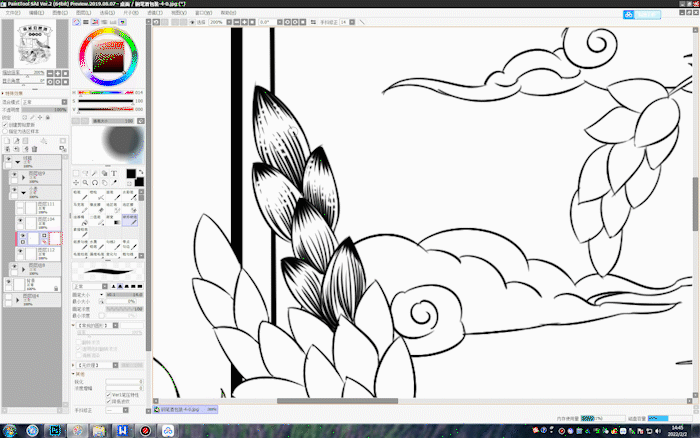Click the black foreground color swatch

point(129,173)
